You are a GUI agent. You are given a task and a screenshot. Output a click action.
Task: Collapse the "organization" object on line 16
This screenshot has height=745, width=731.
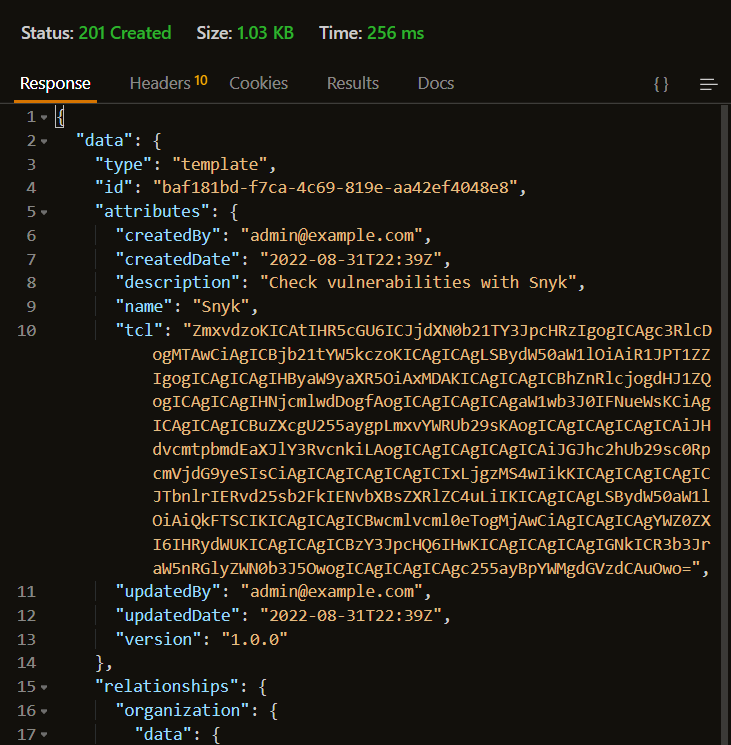coord(44,711)
